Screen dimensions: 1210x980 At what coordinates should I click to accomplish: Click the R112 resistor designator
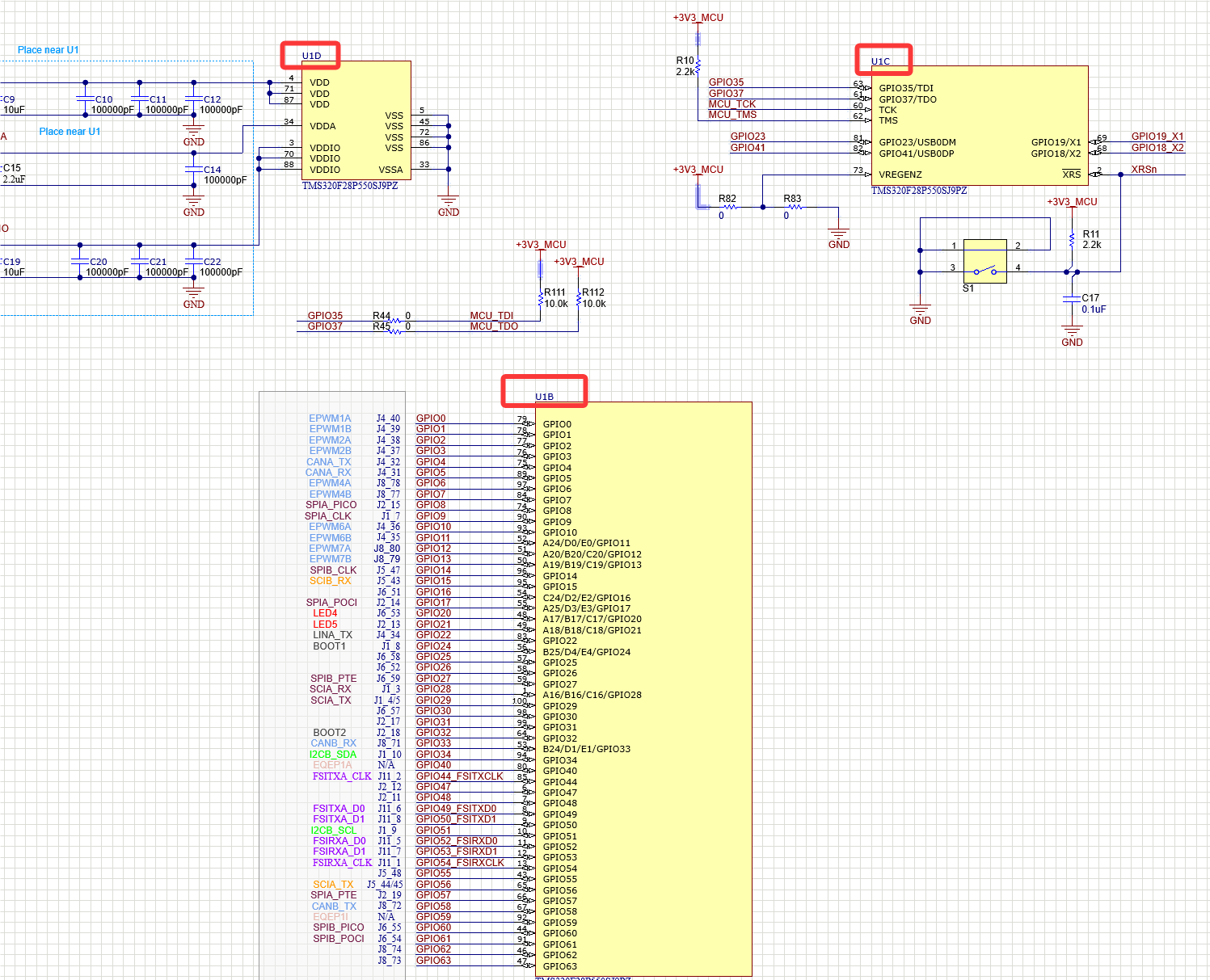coord(593,292)
